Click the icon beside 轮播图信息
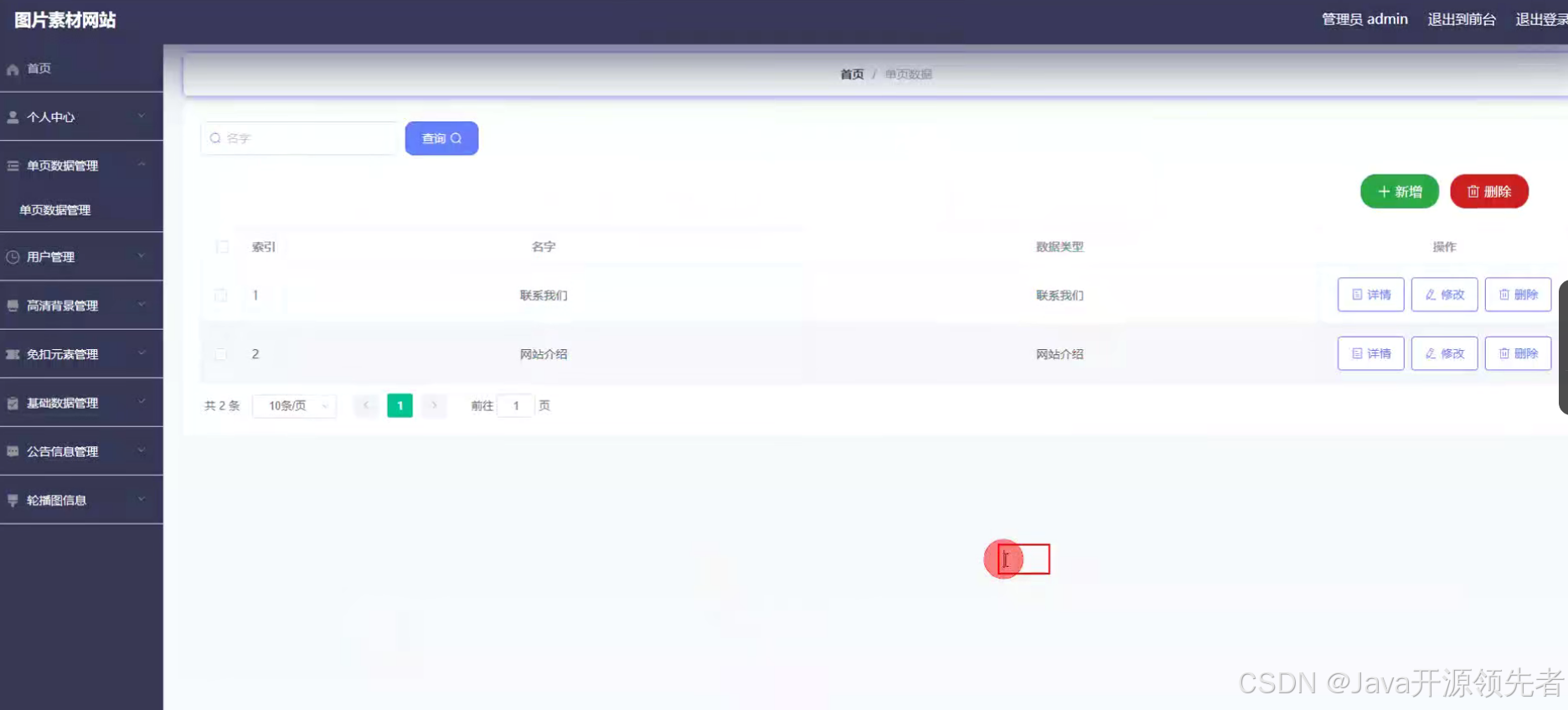 click(13, 500)
